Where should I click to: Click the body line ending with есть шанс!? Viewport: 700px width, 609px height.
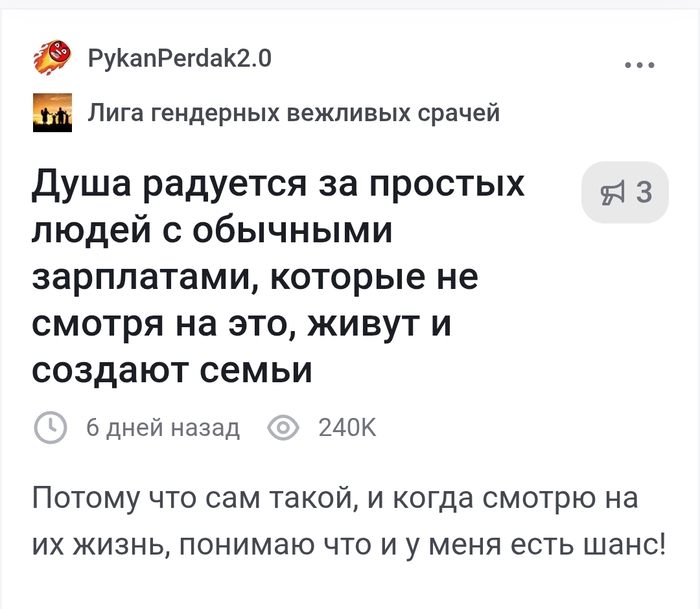(348, 546)
